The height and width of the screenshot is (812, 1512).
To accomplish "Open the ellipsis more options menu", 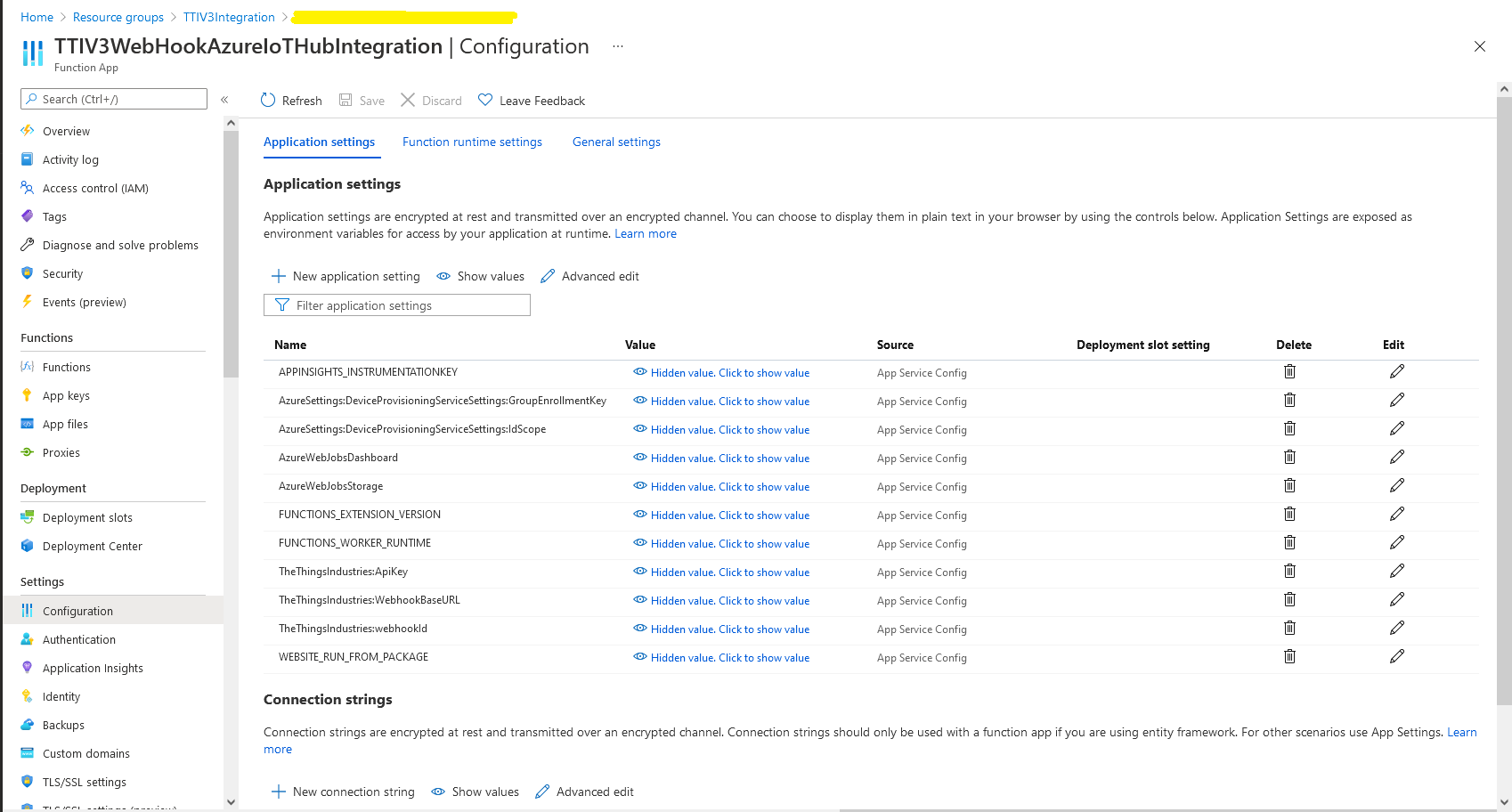I will tap(618, 46).
